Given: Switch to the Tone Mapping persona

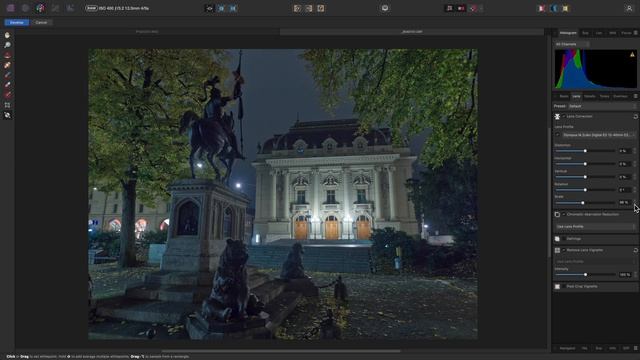Looking at the screenshot, I should [55, 8].
